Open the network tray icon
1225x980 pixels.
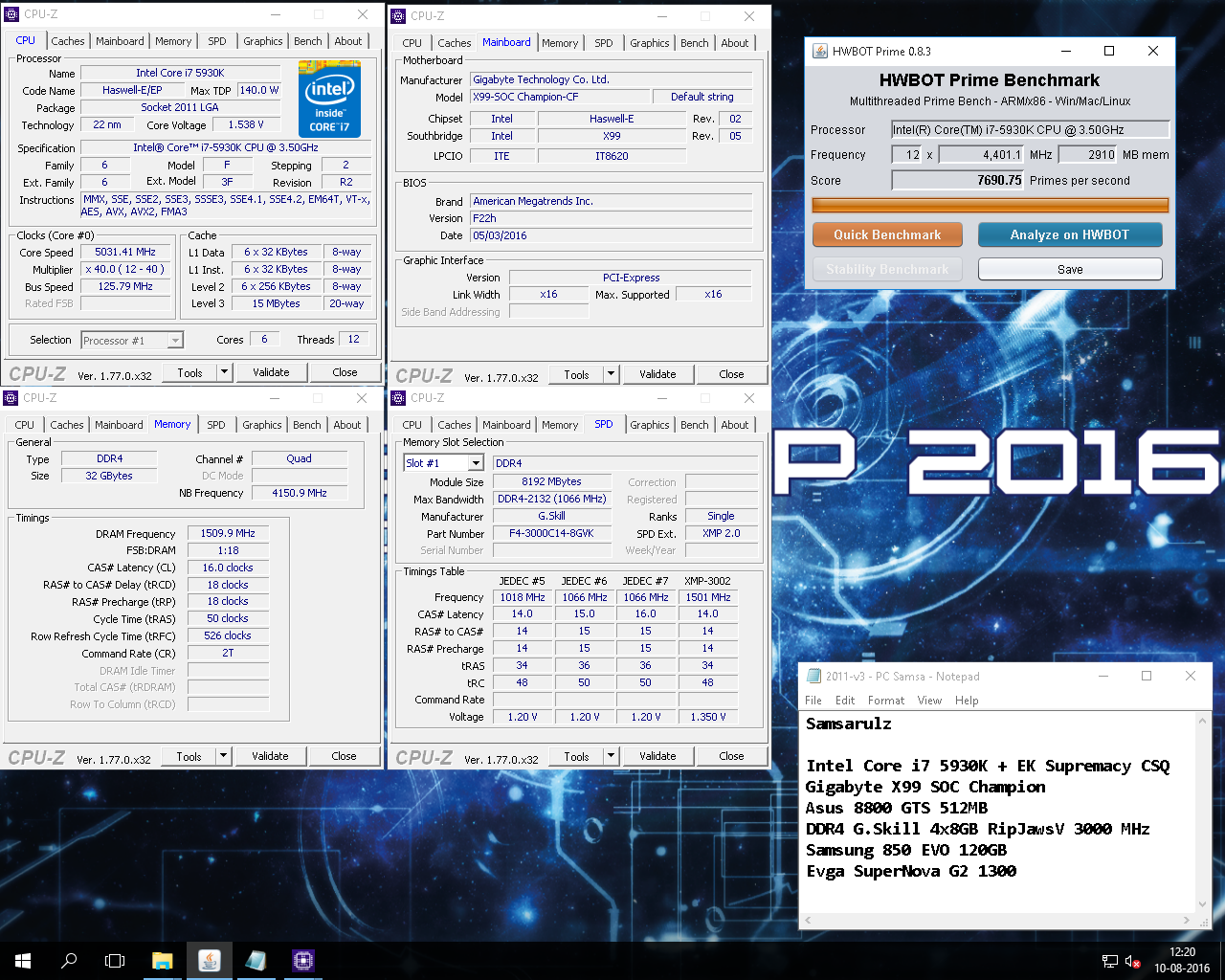point(1110,961)
